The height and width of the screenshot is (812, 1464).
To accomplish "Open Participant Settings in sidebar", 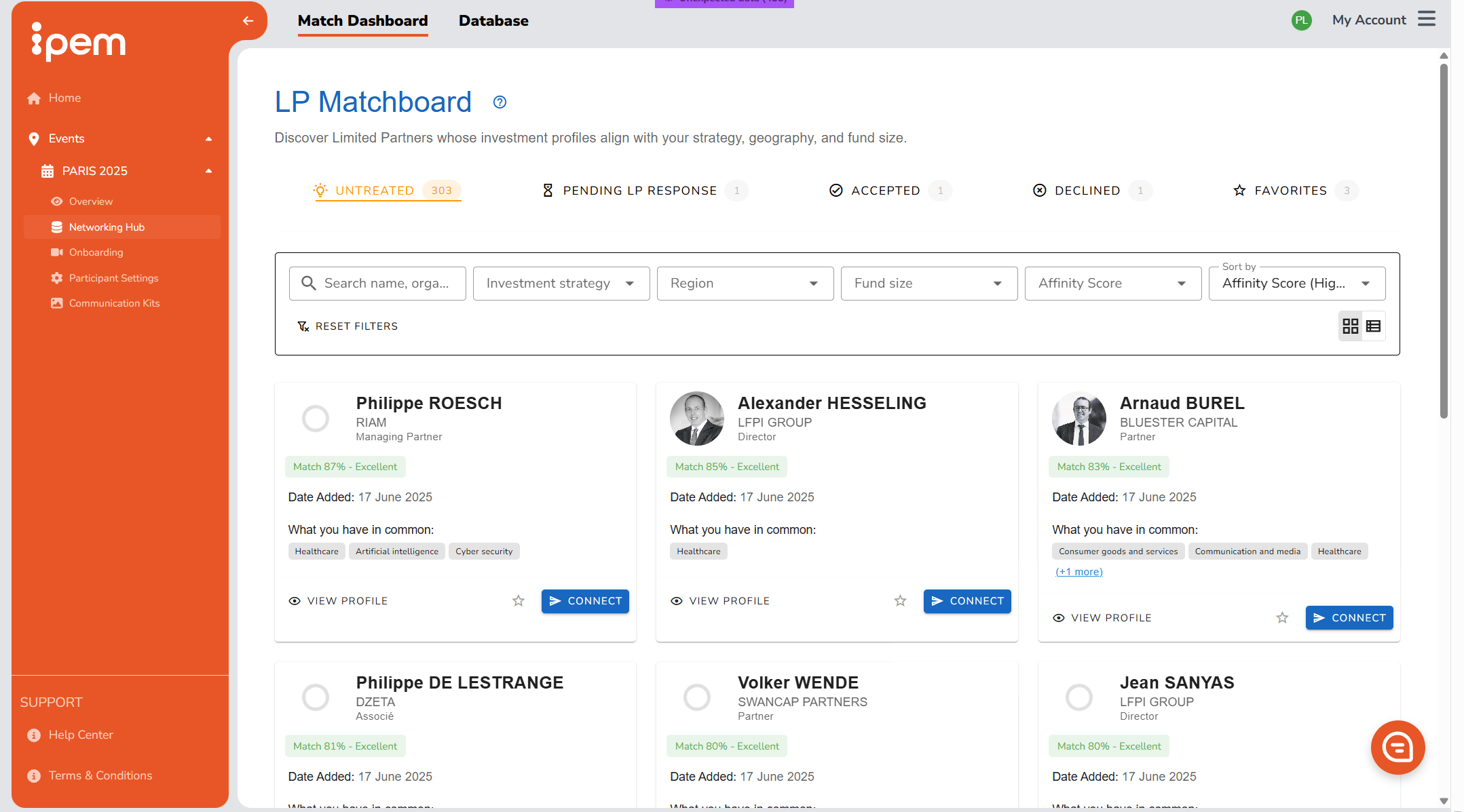I will coord(113,278).
